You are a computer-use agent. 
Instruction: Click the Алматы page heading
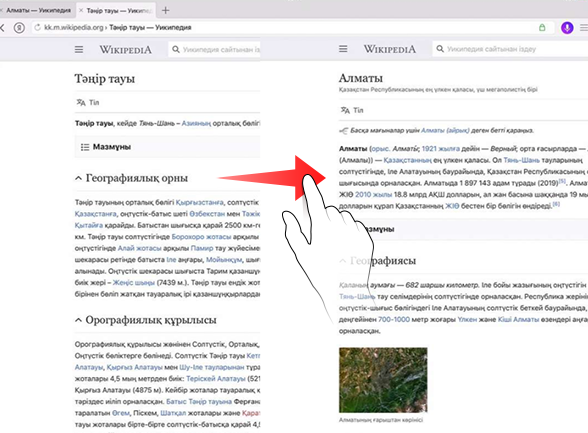point(361,78)
